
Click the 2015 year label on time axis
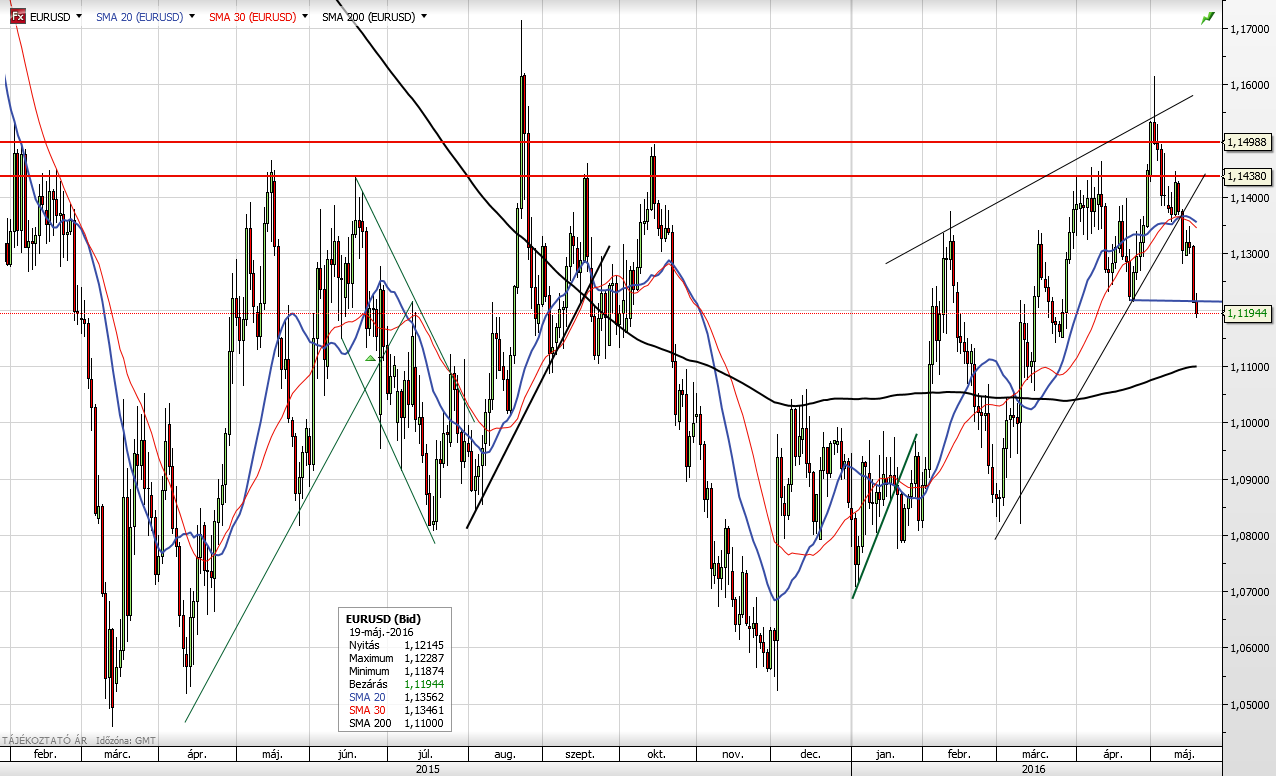tap(427, 769)
